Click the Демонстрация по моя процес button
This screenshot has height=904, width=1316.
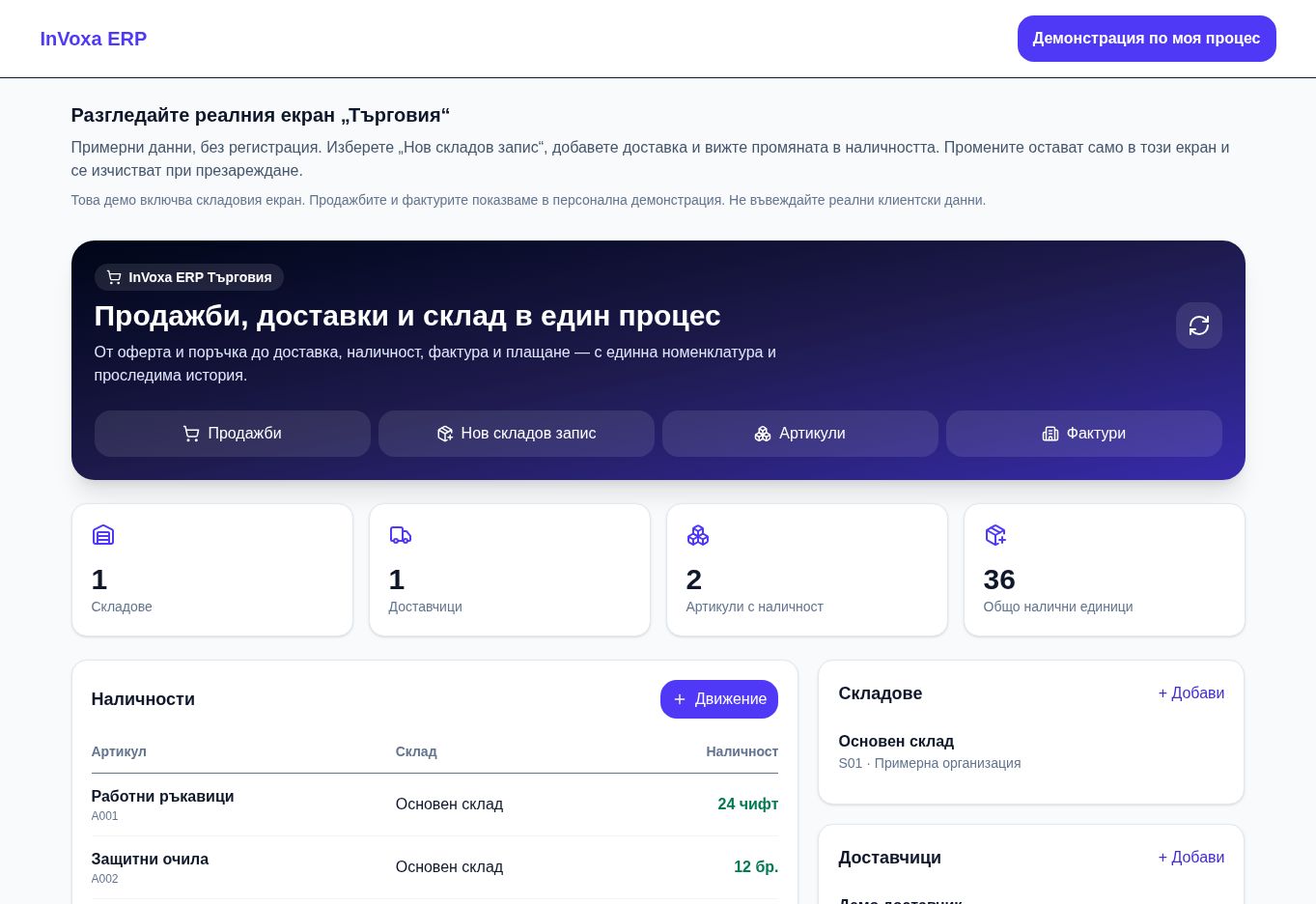click(1147, 39)
